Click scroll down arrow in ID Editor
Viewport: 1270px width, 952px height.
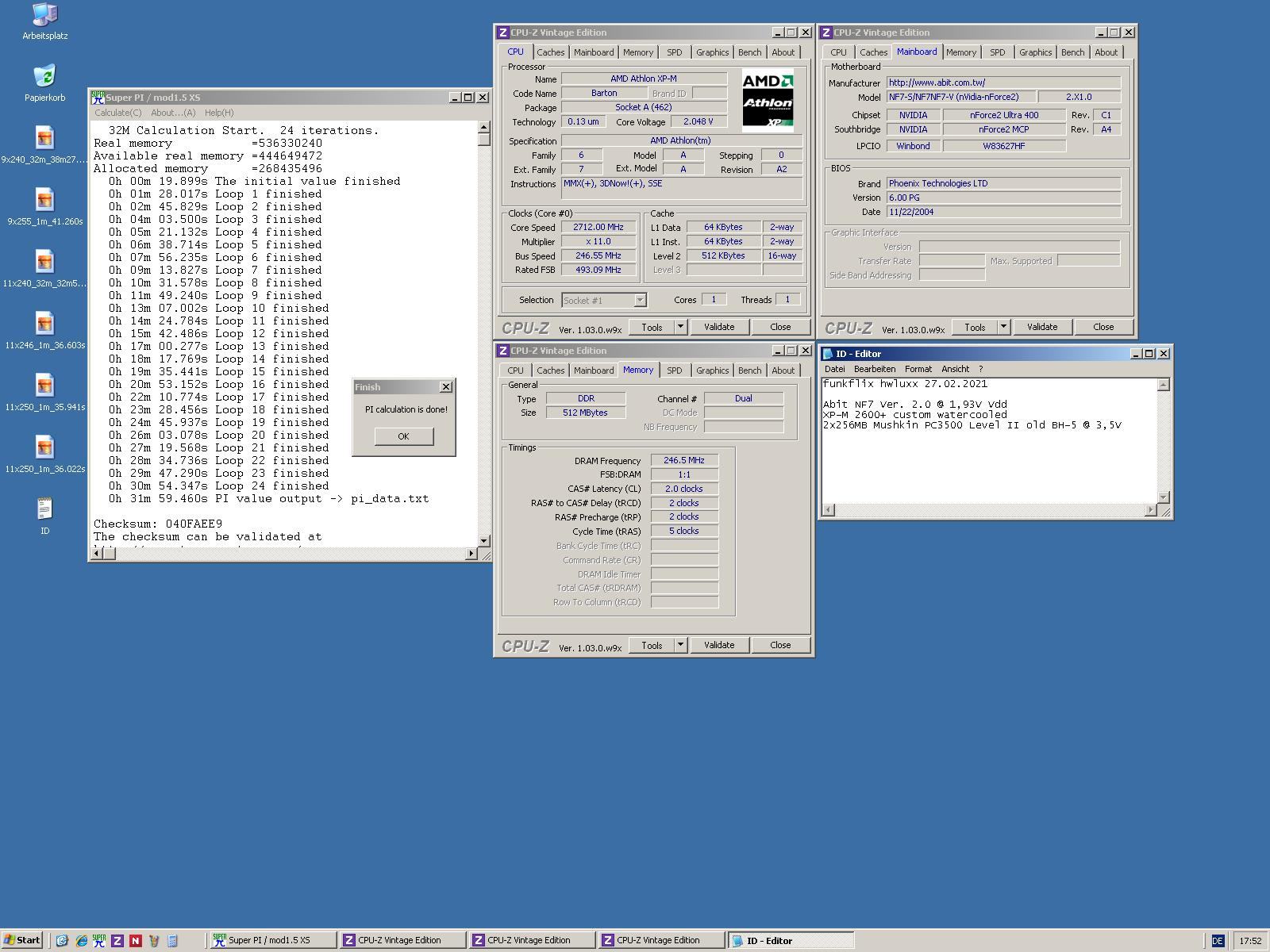point(1164,497)
